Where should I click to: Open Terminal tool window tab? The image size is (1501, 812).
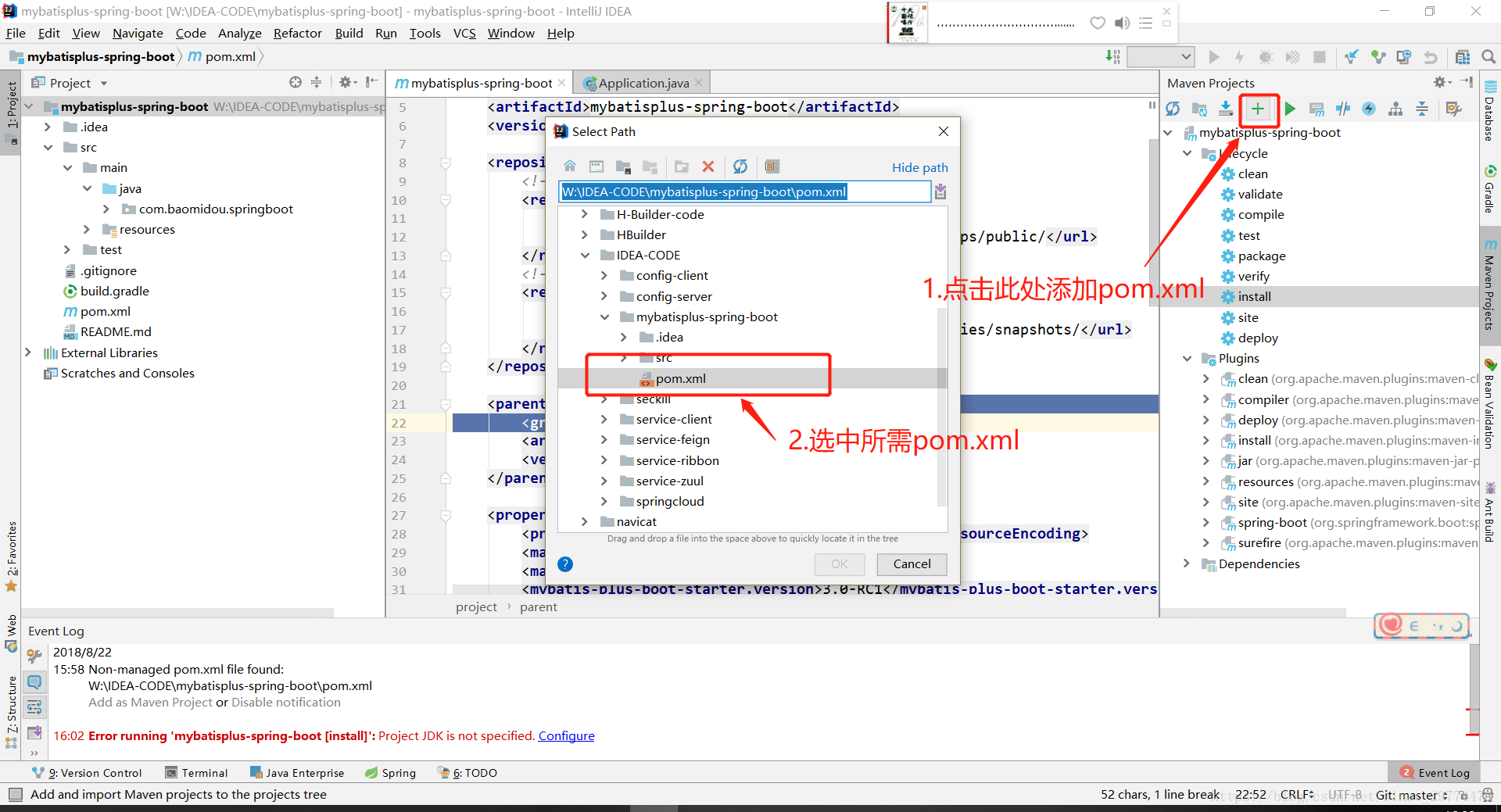click(197, 773)
